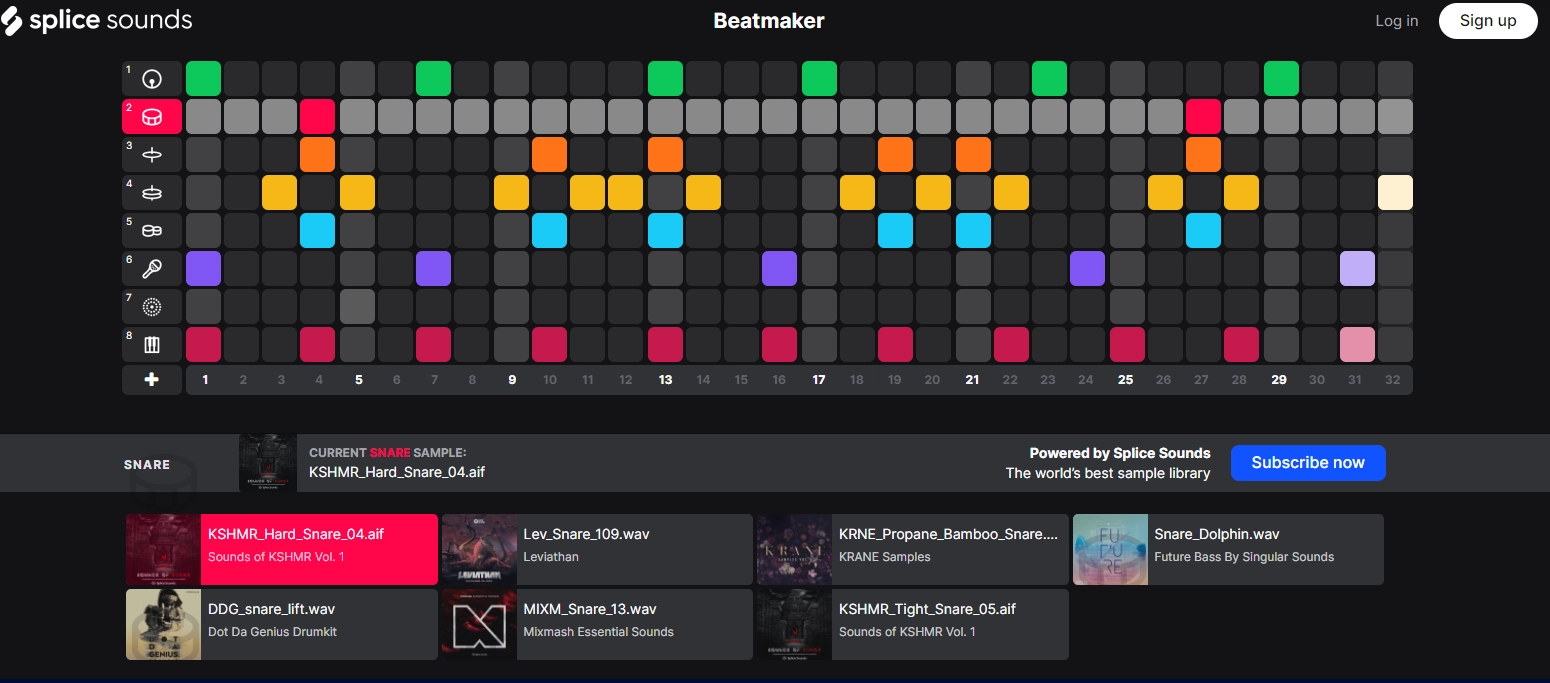Click the Log in link
Viewport: 1550px width, 683px height.
click(x=1396, y=20)
